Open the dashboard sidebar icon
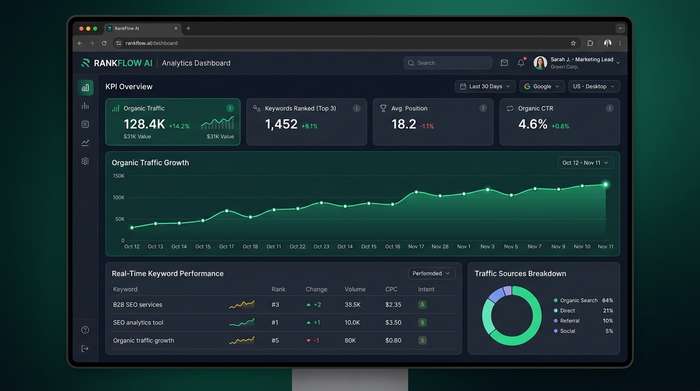The width and height of the screenshot is (700, 391). point(86,87)
